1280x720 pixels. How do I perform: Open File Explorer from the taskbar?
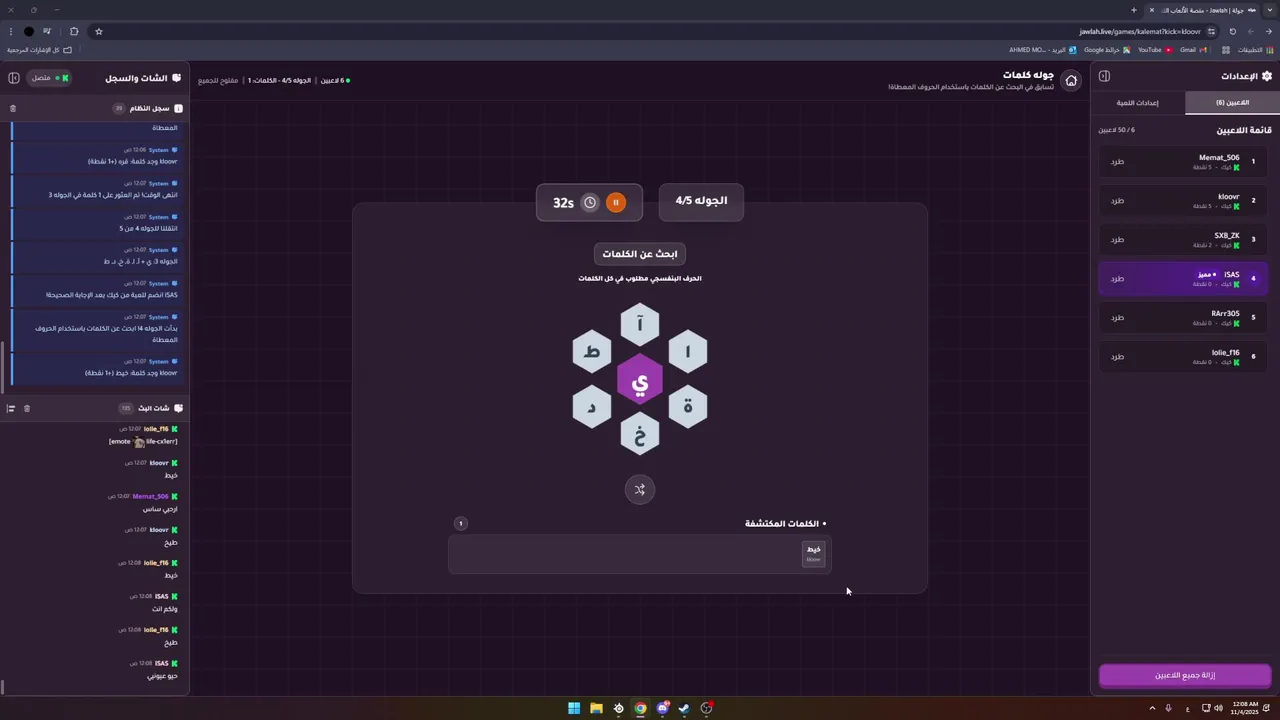click(596, 708)
